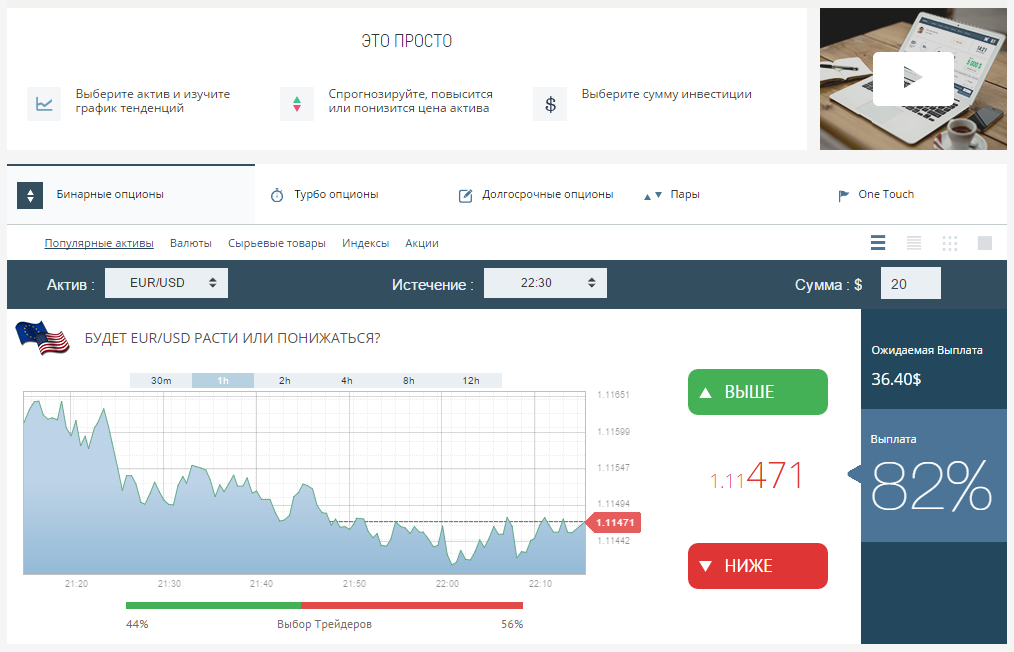Switch to compact list view icon
1014x652 pixels.
pyautogui.click(x=913, y=243)
